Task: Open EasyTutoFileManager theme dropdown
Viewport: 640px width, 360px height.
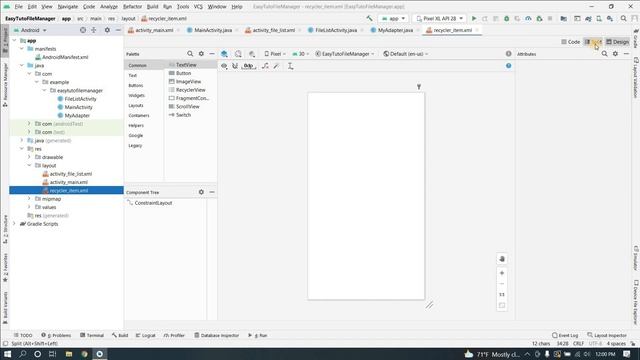Action: pyautogui.click(x=344, y=54)
